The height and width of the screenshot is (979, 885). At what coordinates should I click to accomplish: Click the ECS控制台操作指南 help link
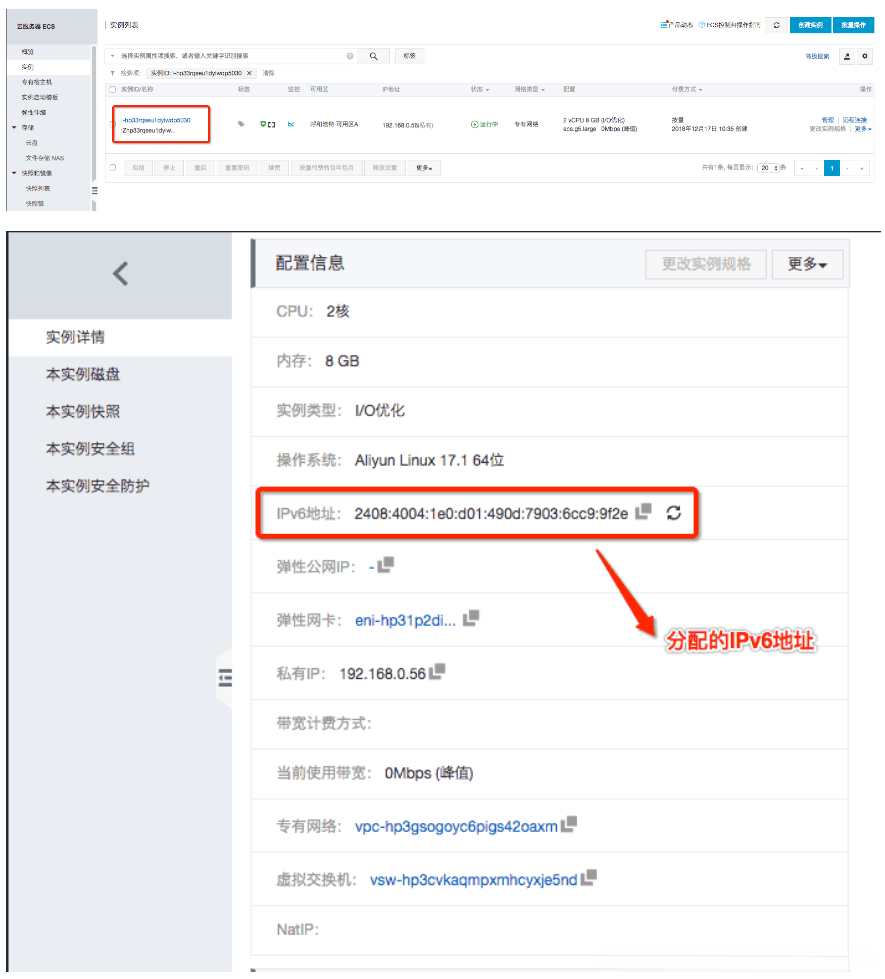(x=729, y=25)
